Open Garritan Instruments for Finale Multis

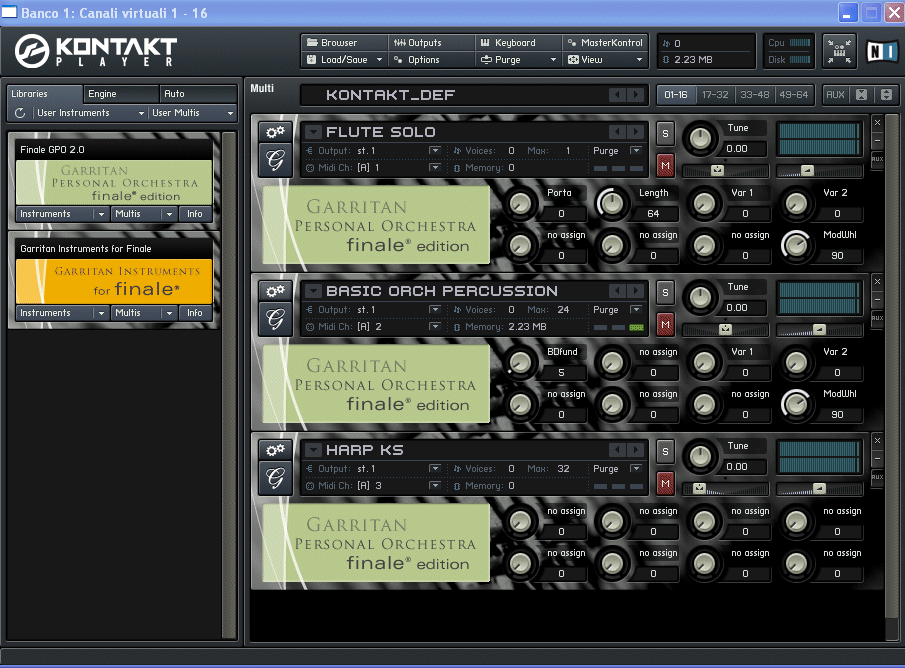[x=143, y=313]
